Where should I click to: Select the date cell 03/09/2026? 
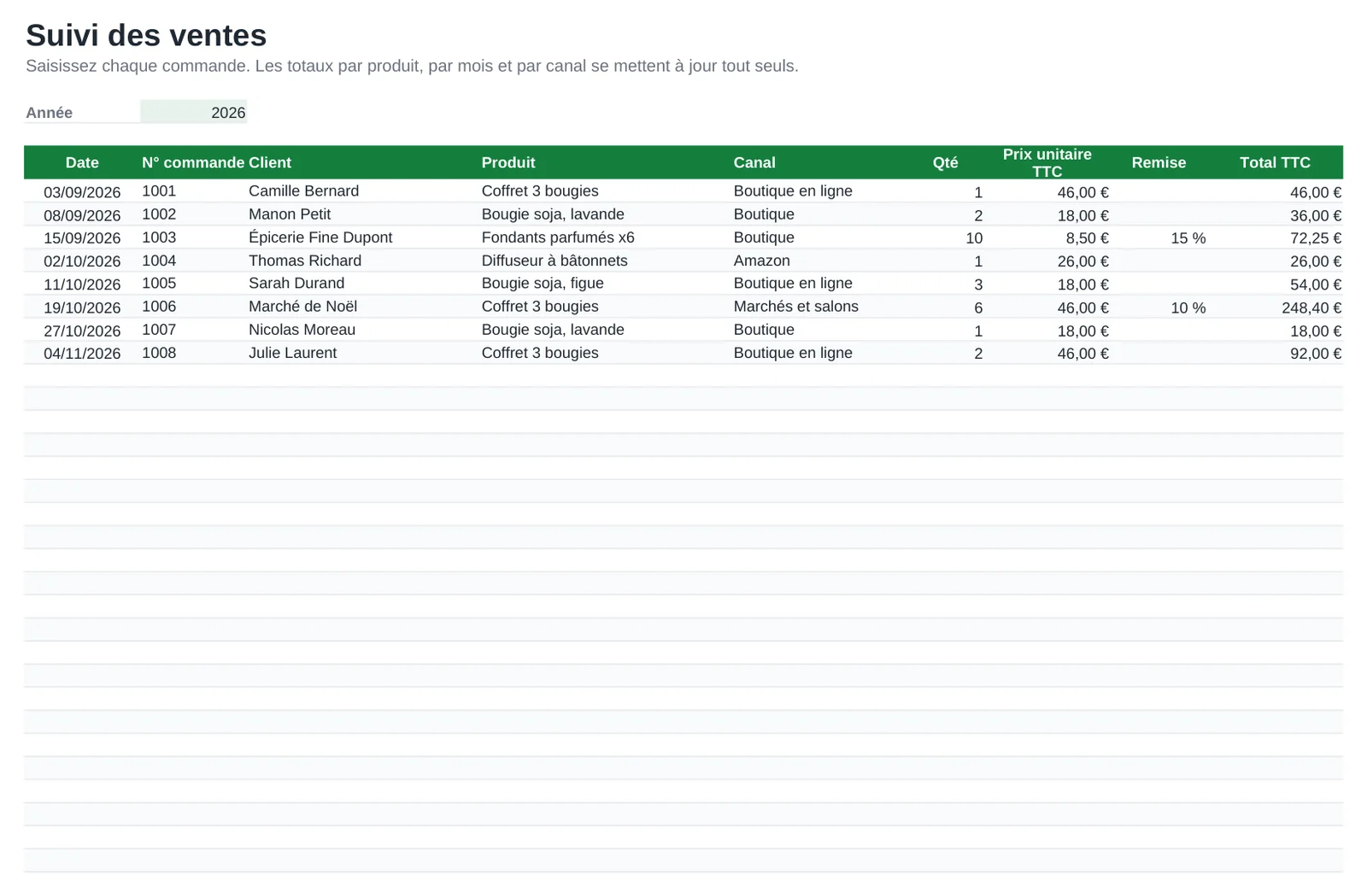(x=82, y=192)
